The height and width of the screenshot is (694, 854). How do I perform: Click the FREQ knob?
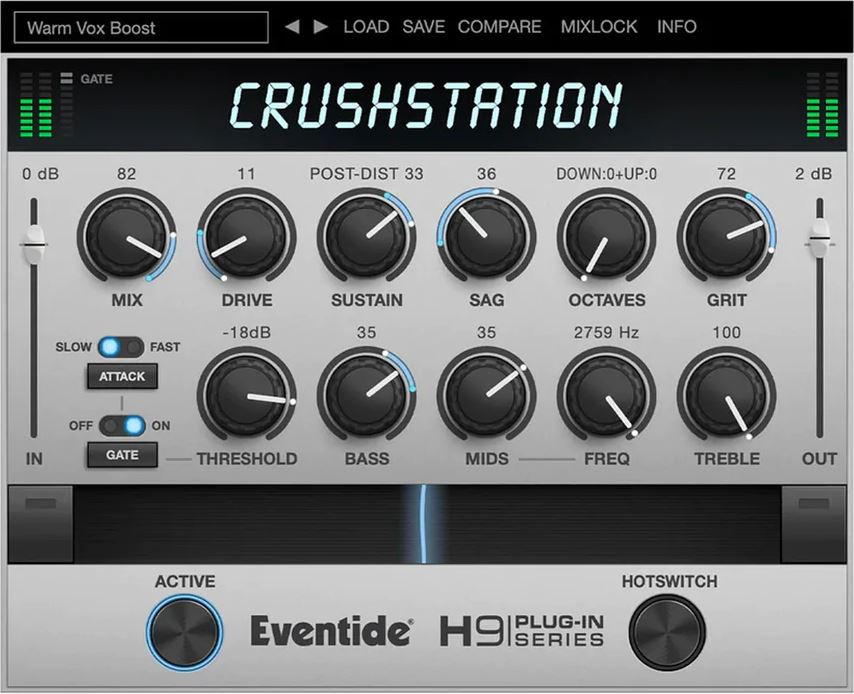pos(606,394)
